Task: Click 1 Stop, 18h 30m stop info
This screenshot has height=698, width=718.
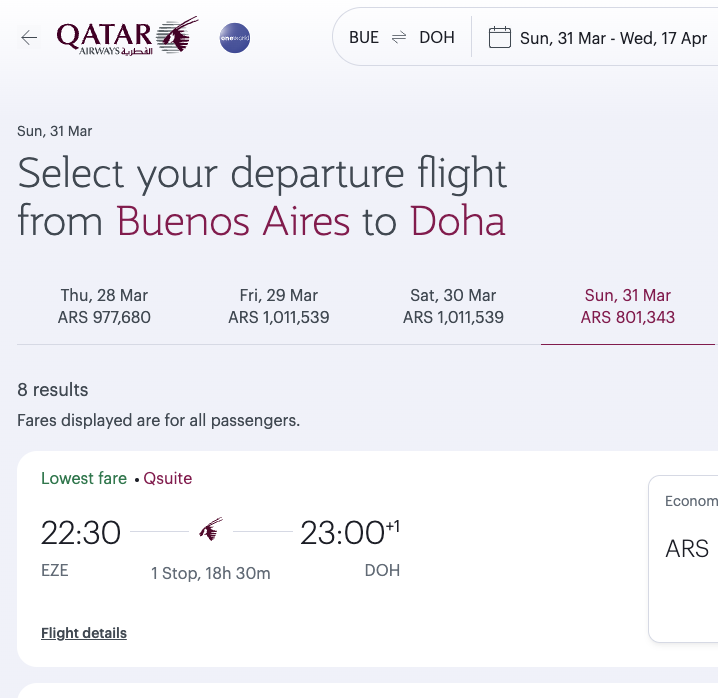Action: [211, 573]
